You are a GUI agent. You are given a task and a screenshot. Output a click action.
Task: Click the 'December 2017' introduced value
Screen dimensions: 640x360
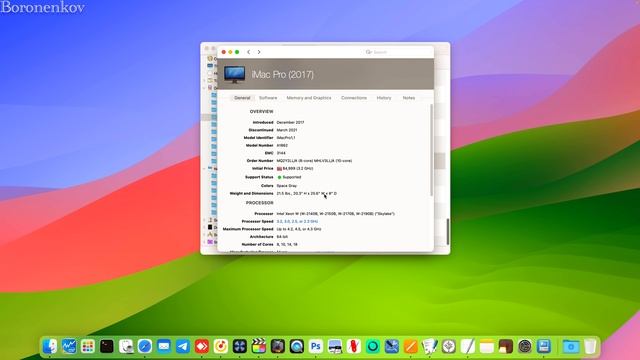(x=290, y=122)
